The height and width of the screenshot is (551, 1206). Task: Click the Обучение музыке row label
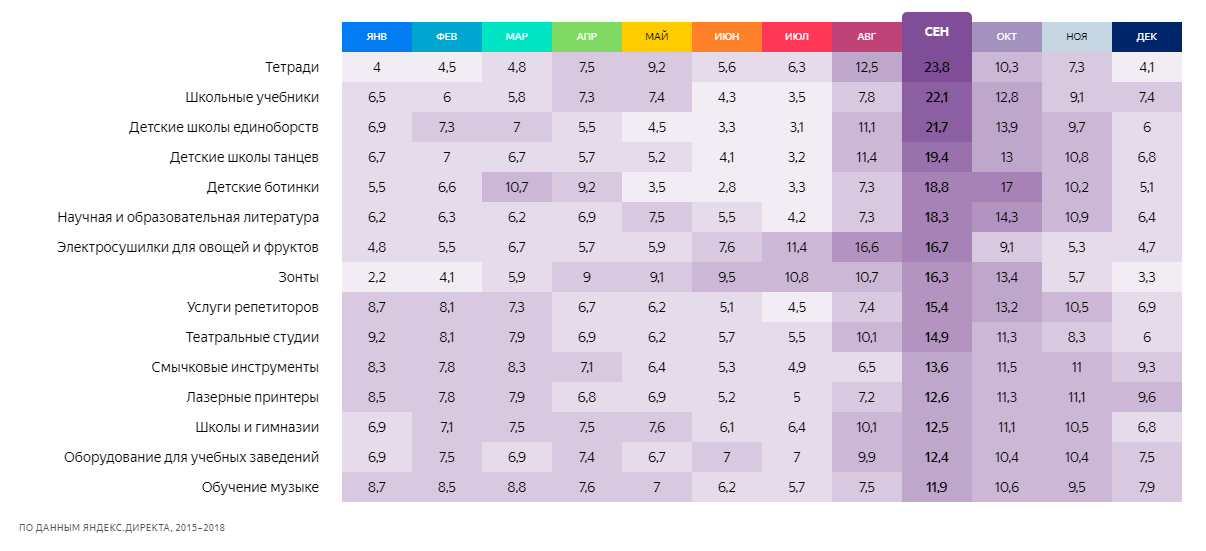click(259, 487)
